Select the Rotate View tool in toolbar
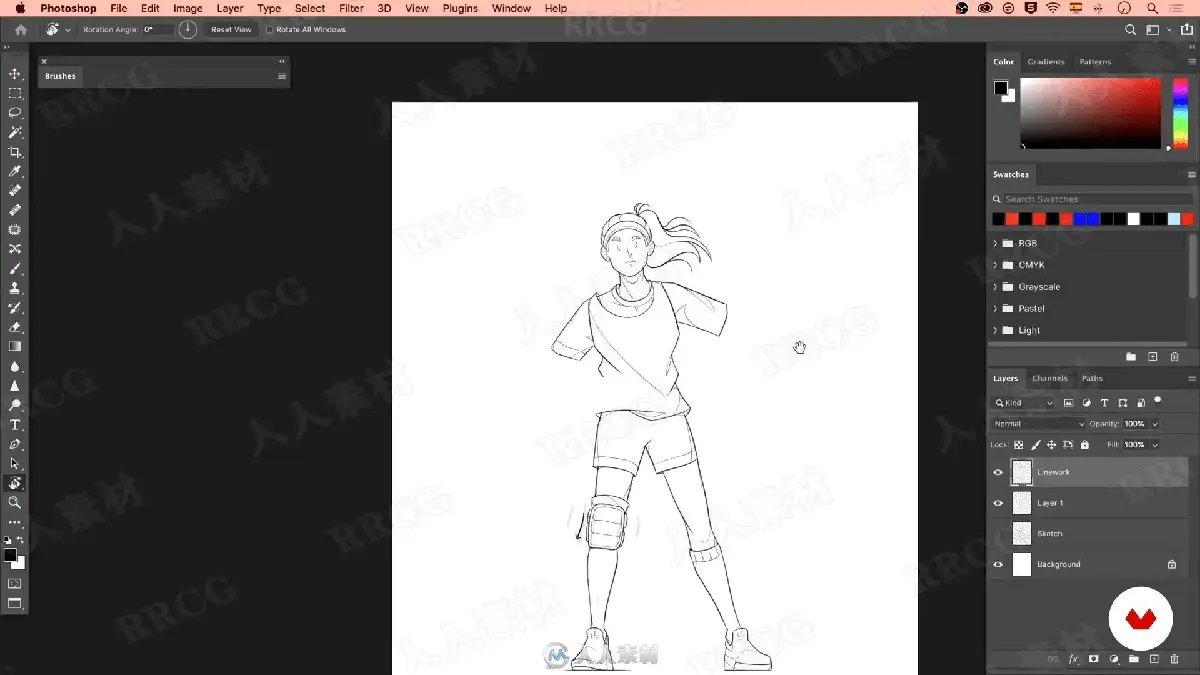This screenshot has height=675, width=1200. point(15,483)
